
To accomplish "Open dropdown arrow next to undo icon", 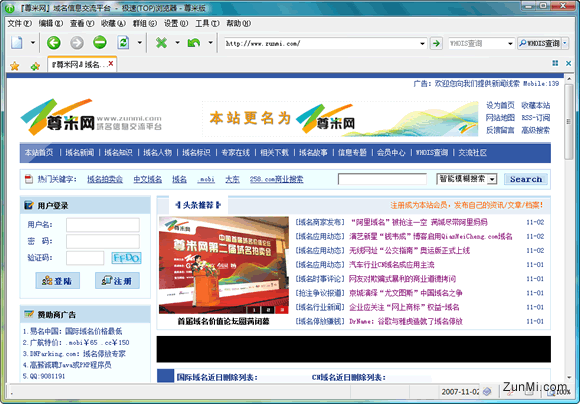I will [x=210, y=43].
